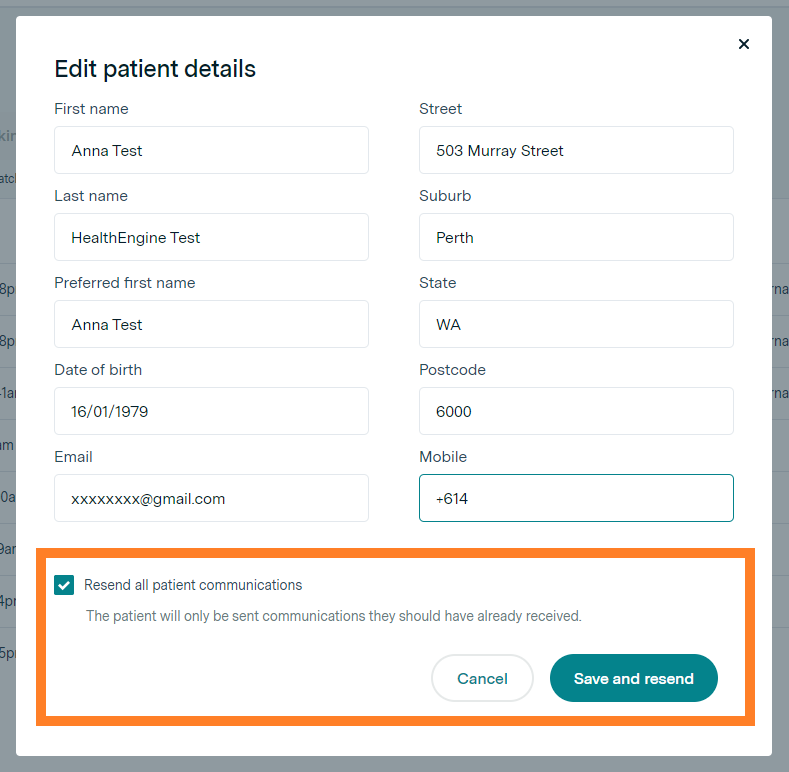Image resolution: width=789 pixels, height=772 pixels.
Task: Click the Email field label
Action: pyautogui.click(x=73, y=457)
